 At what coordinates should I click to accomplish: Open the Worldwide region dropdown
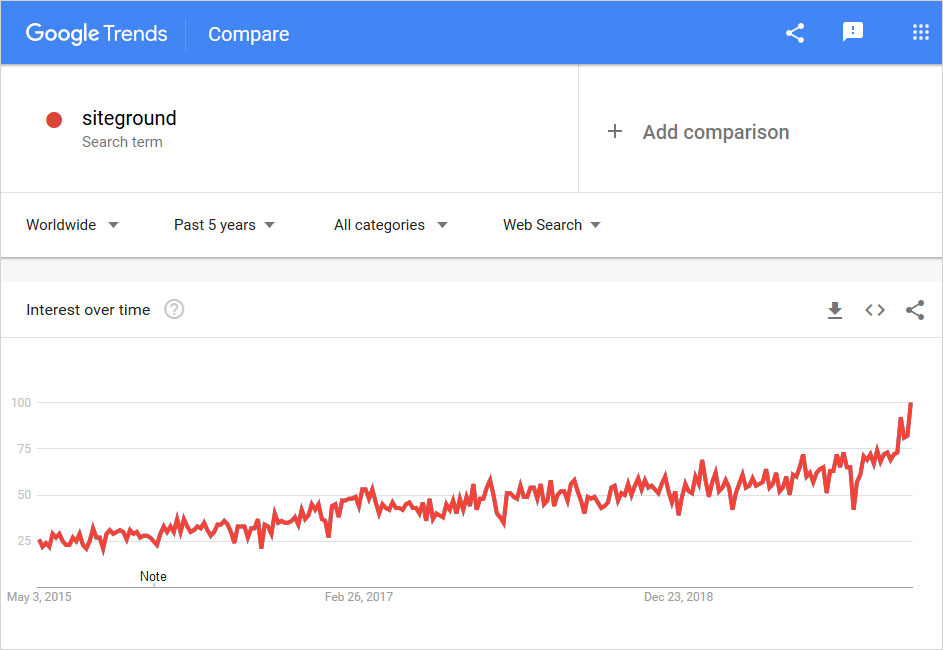coord(72,225)
